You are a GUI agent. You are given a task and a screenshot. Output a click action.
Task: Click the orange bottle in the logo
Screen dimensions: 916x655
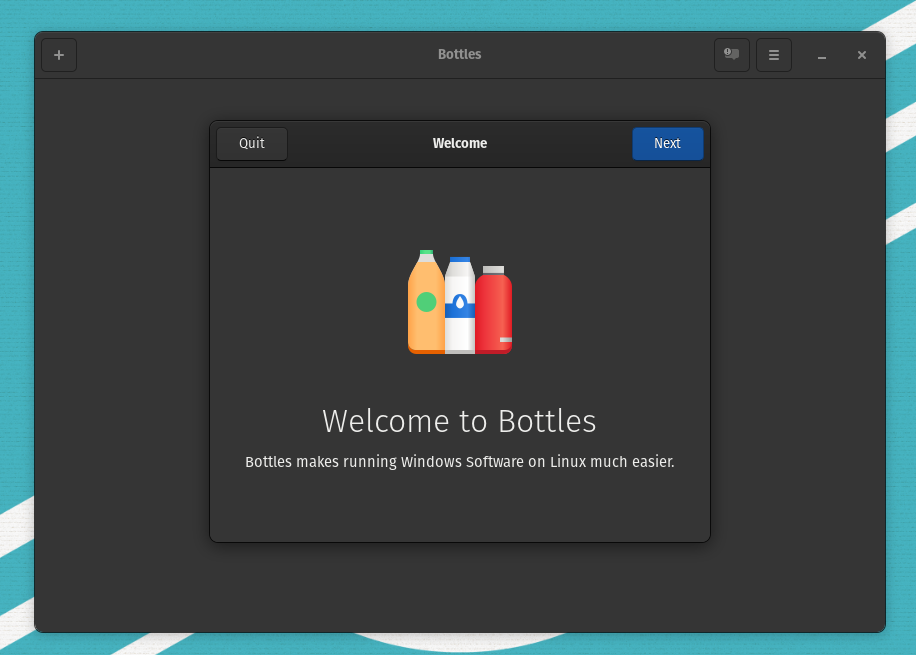tap(428, 303)
